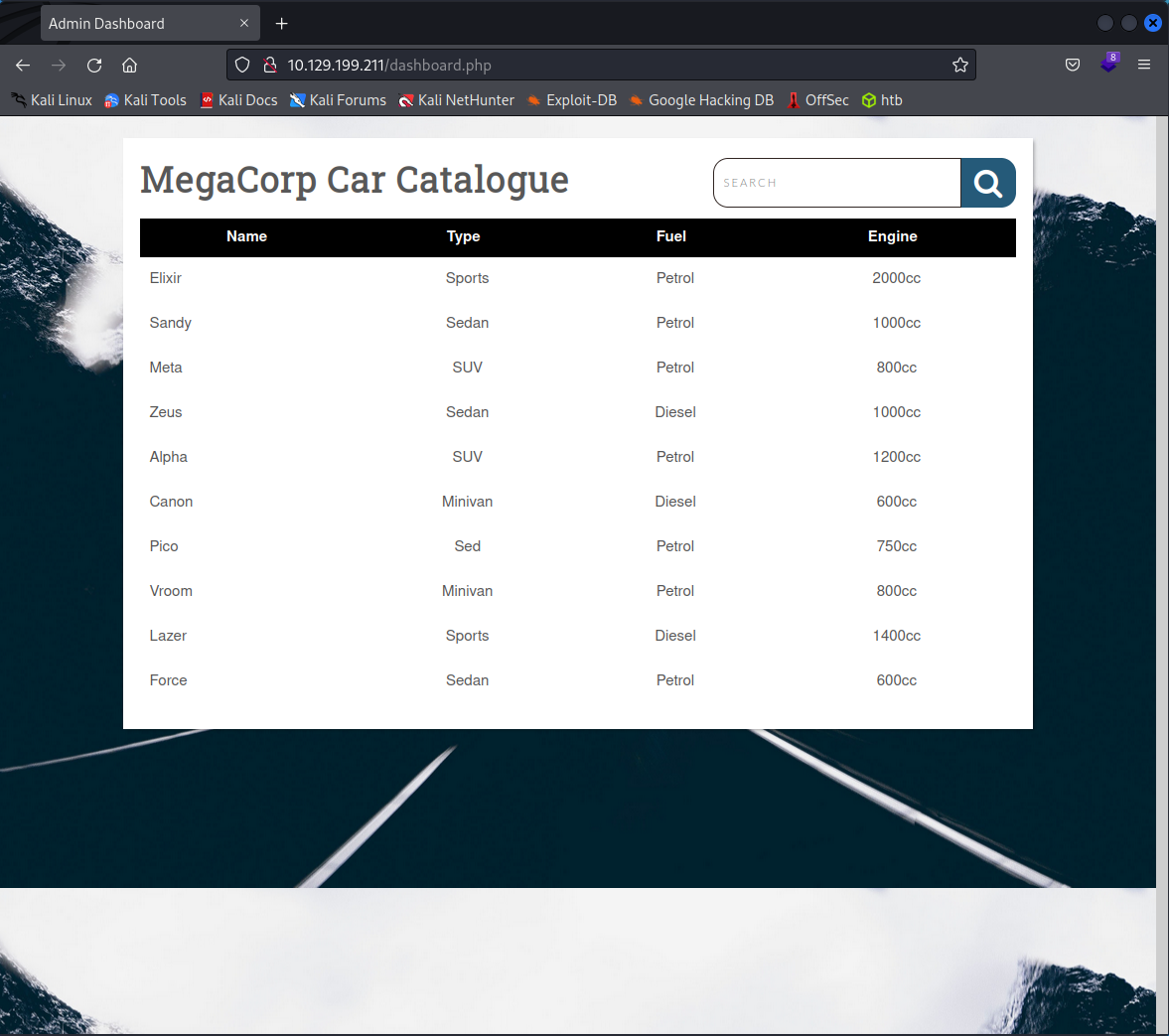Open the htb bookmark
The width and height of the screenshot is (1169, 1036).
[x=882, y=100]
